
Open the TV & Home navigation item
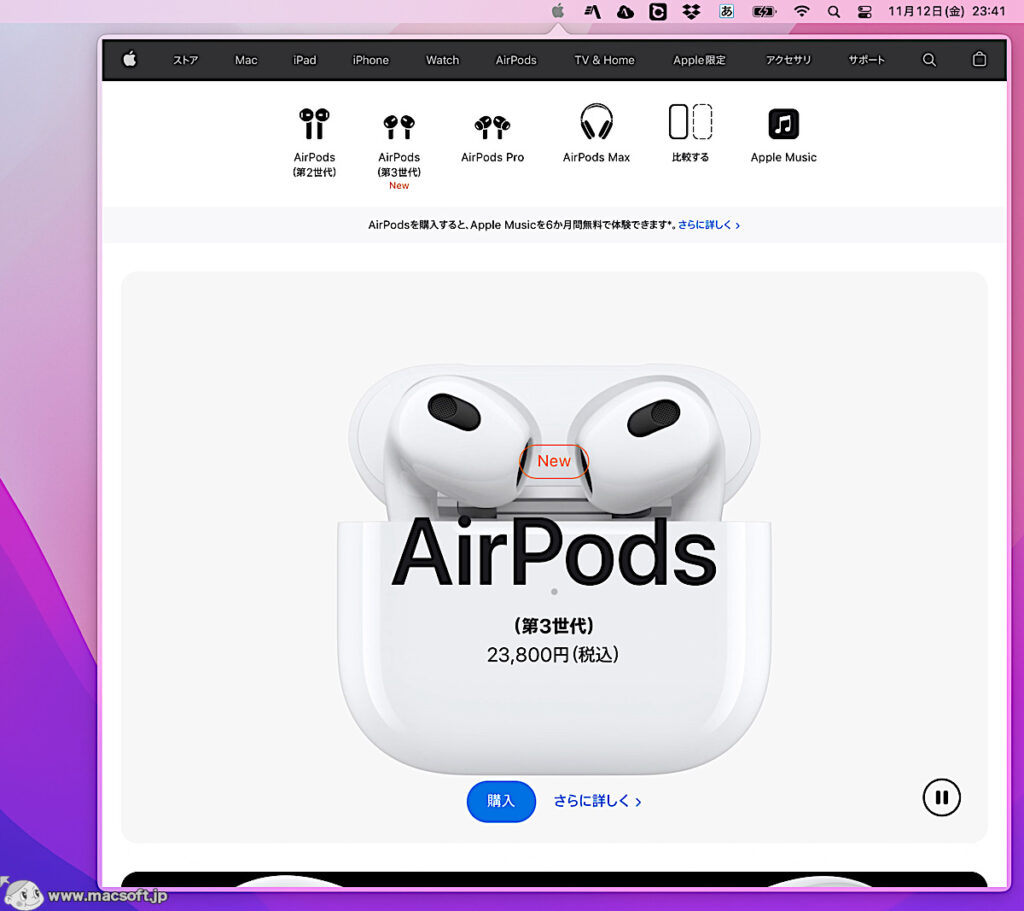click(604, 60)
